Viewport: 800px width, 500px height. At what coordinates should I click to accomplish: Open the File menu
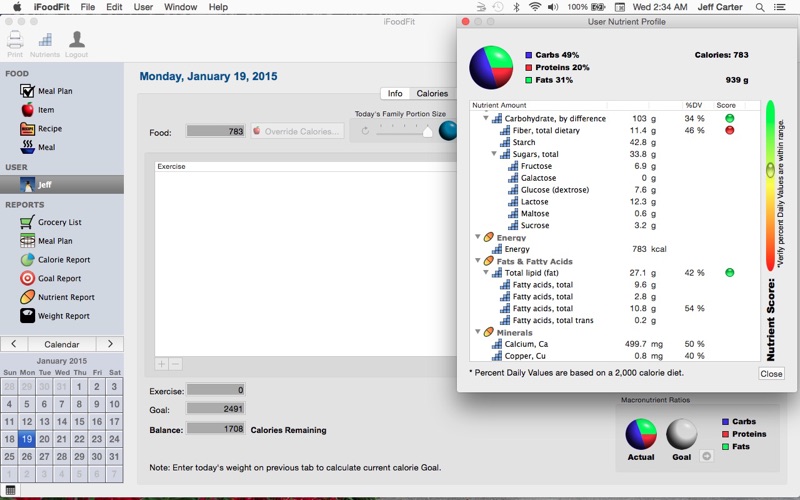(x=88, y=7)
